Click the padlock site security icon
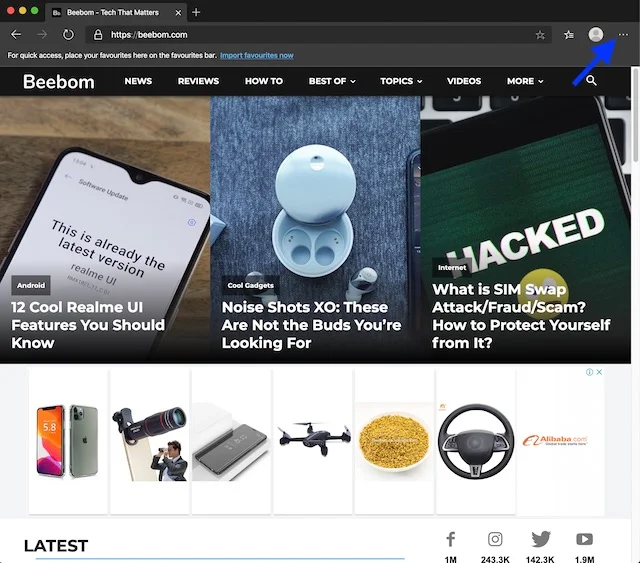This screenshot has height=563, width=640. [98, 35]
